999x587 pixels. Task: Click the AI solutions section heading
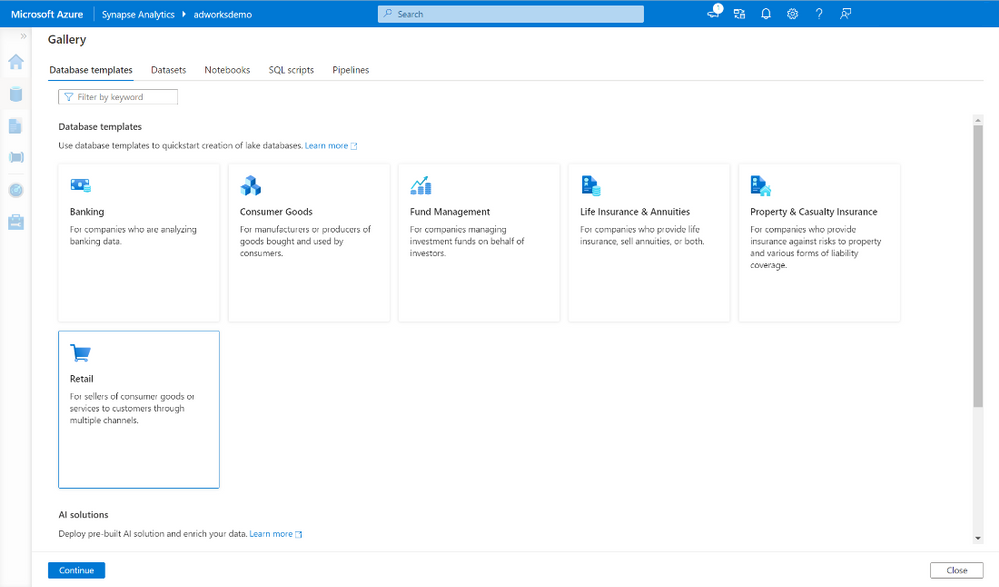pos(83,515)
